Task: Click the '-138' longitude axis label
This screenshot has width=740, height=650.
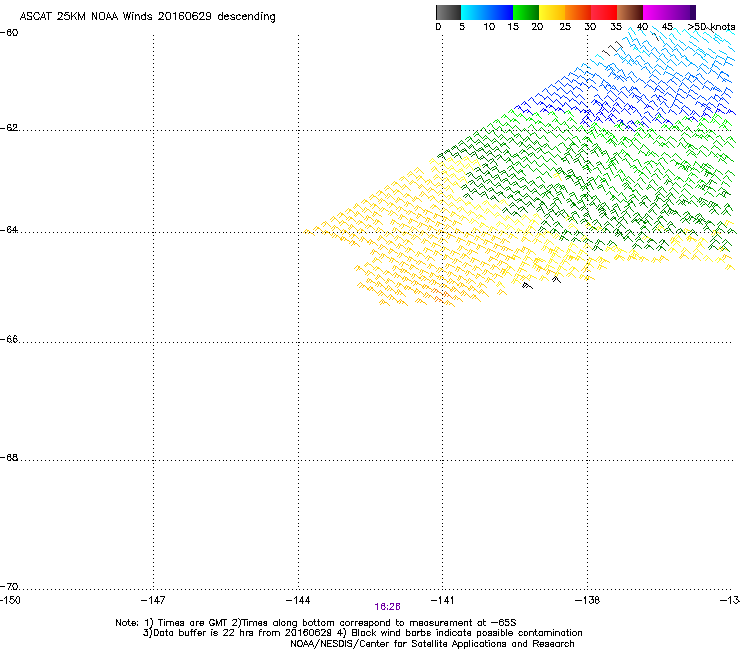Action: [x=587, y=600]
